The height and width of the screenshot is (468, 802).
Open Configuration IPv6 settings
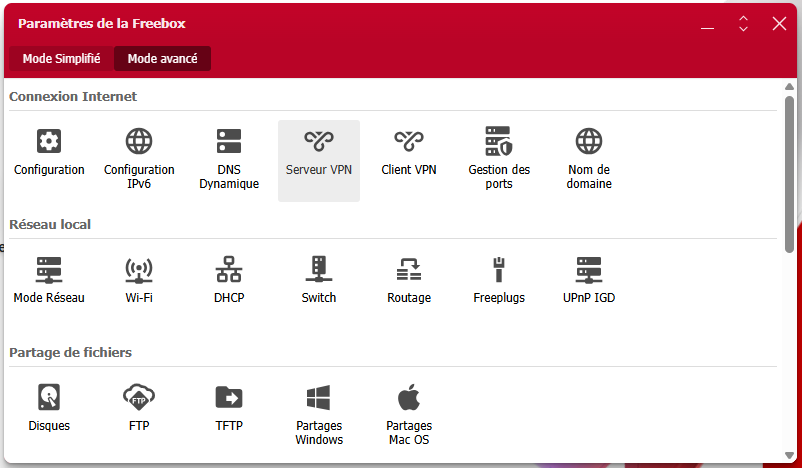tap(139, 160)
